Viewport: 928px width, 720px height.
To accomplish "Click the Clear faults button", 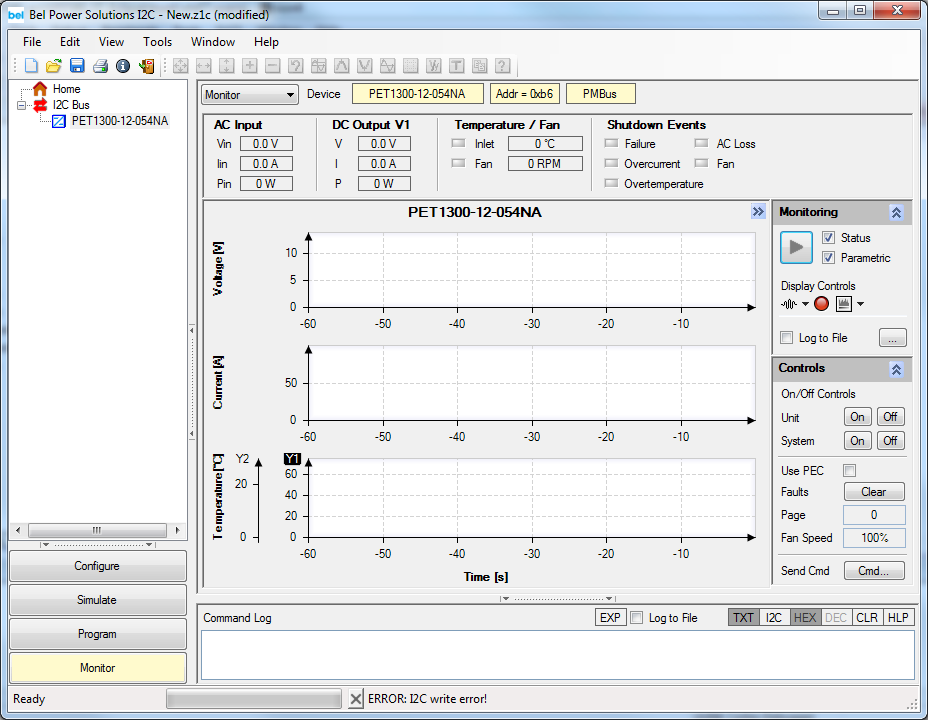I will [x=873, y=492].
